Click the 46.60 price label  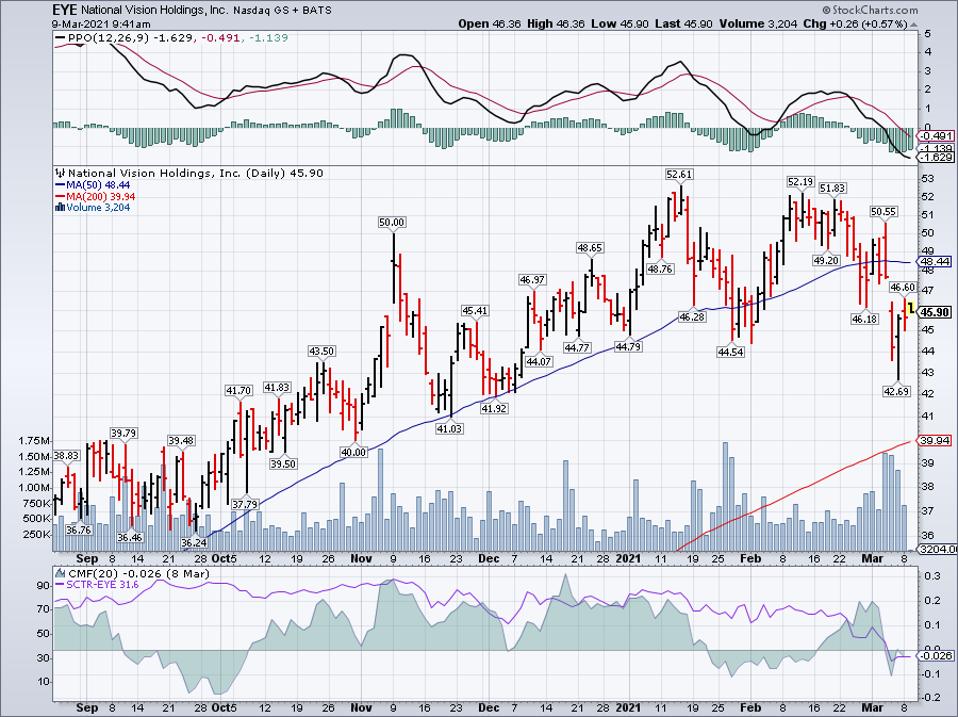pos(902,287)
